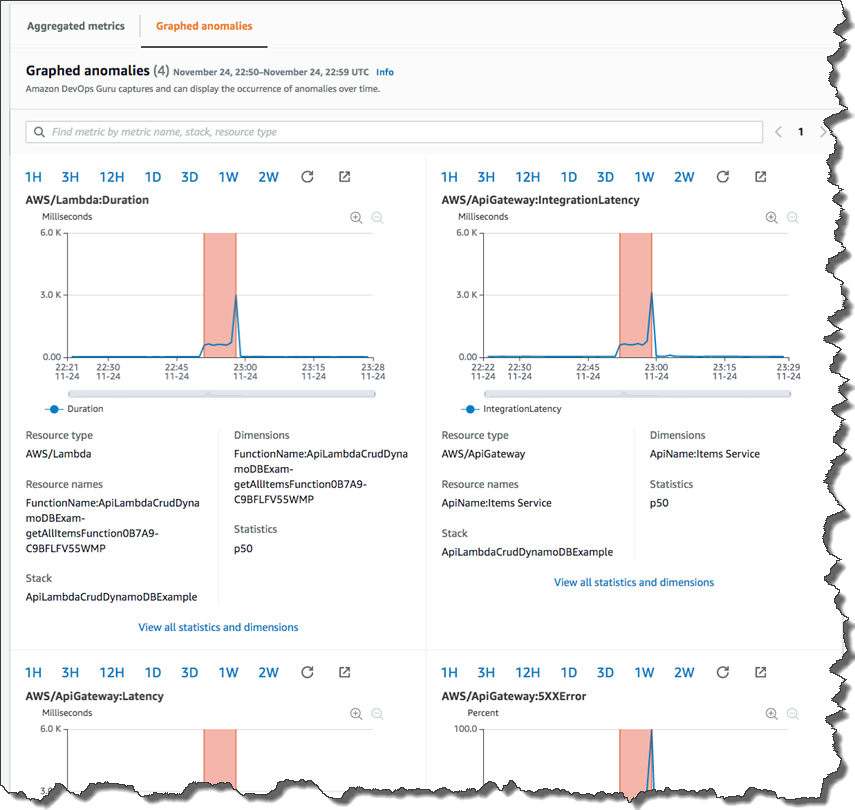Set Lambda Duration graph range to 3H
Screen dimensions: 855x810
click(70, 177)
